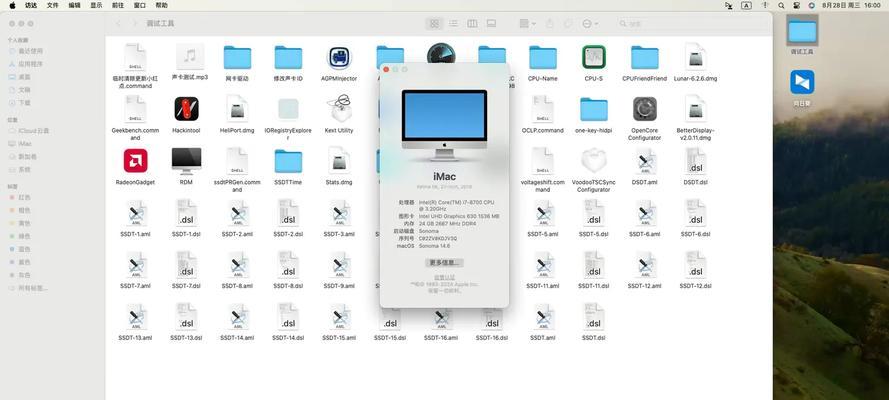889x400 pixels.
Task: Switch Finder to gallery view
Action: (491, 23)
